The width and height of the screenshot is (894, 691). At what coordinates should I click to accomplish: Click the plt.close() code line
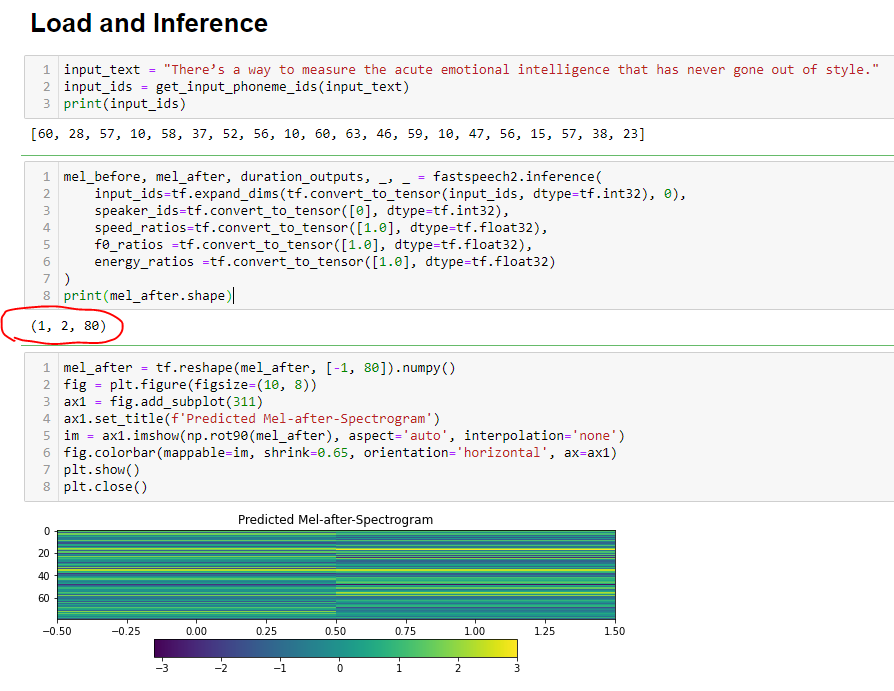[x=105, y=487]
